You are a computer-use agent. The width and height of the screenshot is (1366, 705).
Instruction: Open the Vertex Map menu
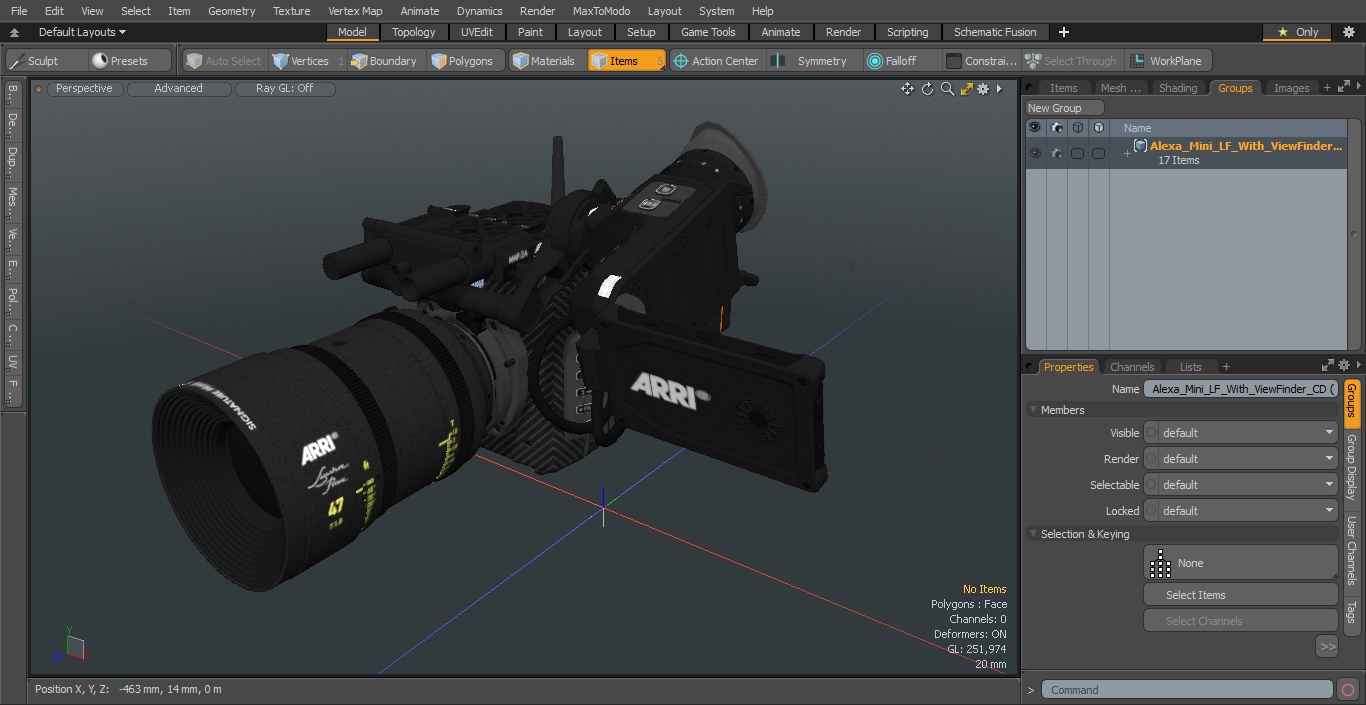click(x=355, y=11)
